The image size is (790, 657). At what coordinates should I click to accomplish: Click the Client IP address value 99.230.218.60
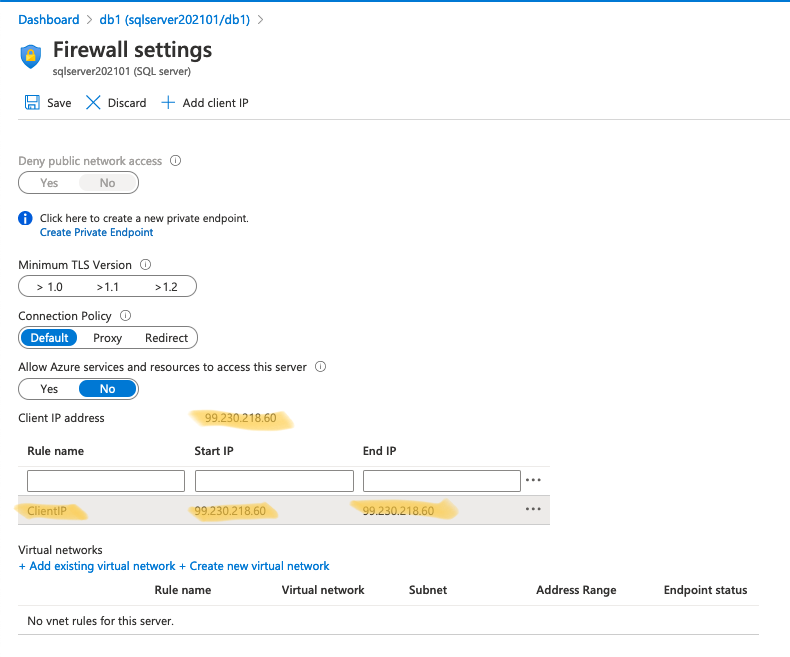pyautogui.click(x=240, y=418)
